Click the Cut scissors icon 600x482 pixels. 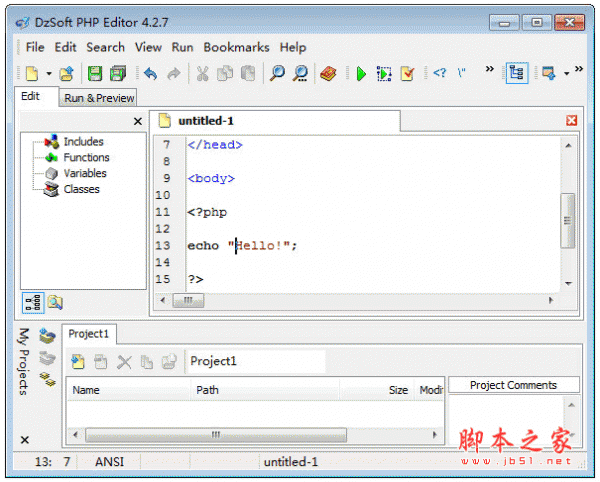click(x=202, y=73)
